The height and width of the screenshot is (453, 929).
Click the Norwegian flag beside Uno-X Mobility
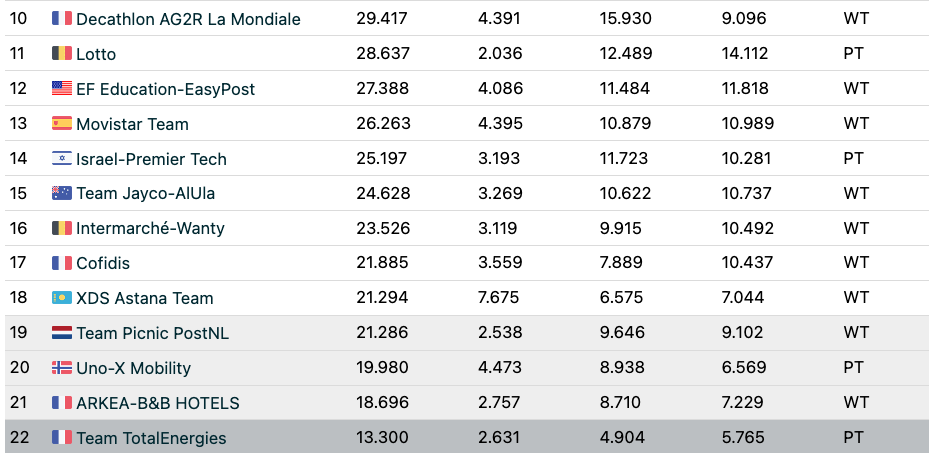(x=62, y=367)
